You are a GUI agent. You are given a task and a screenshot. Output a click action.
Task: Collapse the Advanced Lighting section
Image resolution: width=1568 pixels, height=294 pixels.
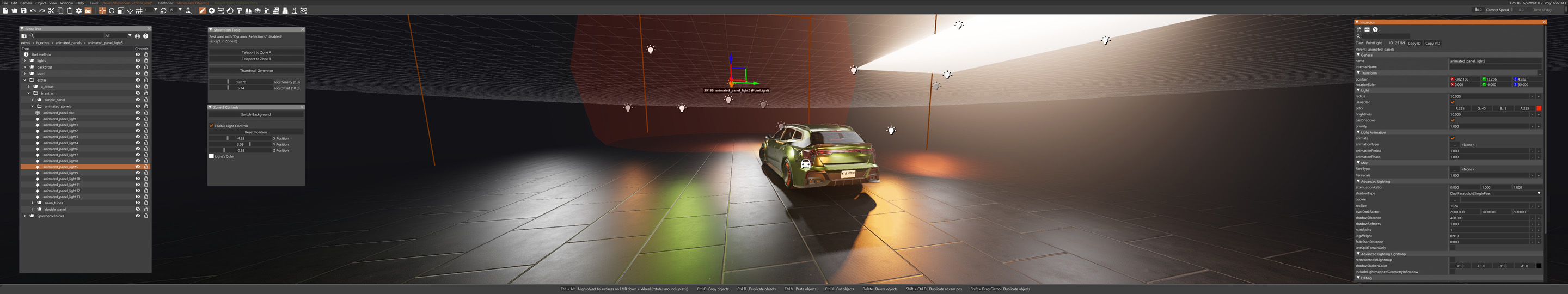[1358, 181]
